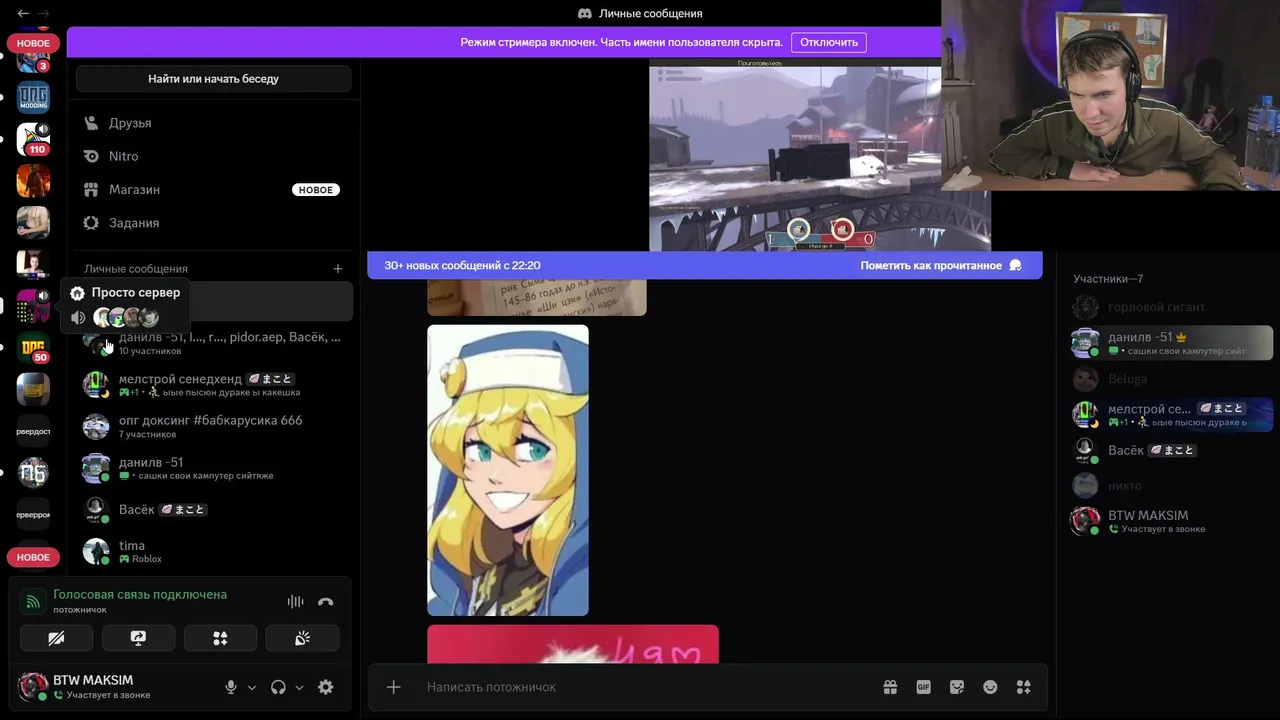
Task: Expand headphones output options arrow
Action: pyautogui.click(x=299, y=687)
